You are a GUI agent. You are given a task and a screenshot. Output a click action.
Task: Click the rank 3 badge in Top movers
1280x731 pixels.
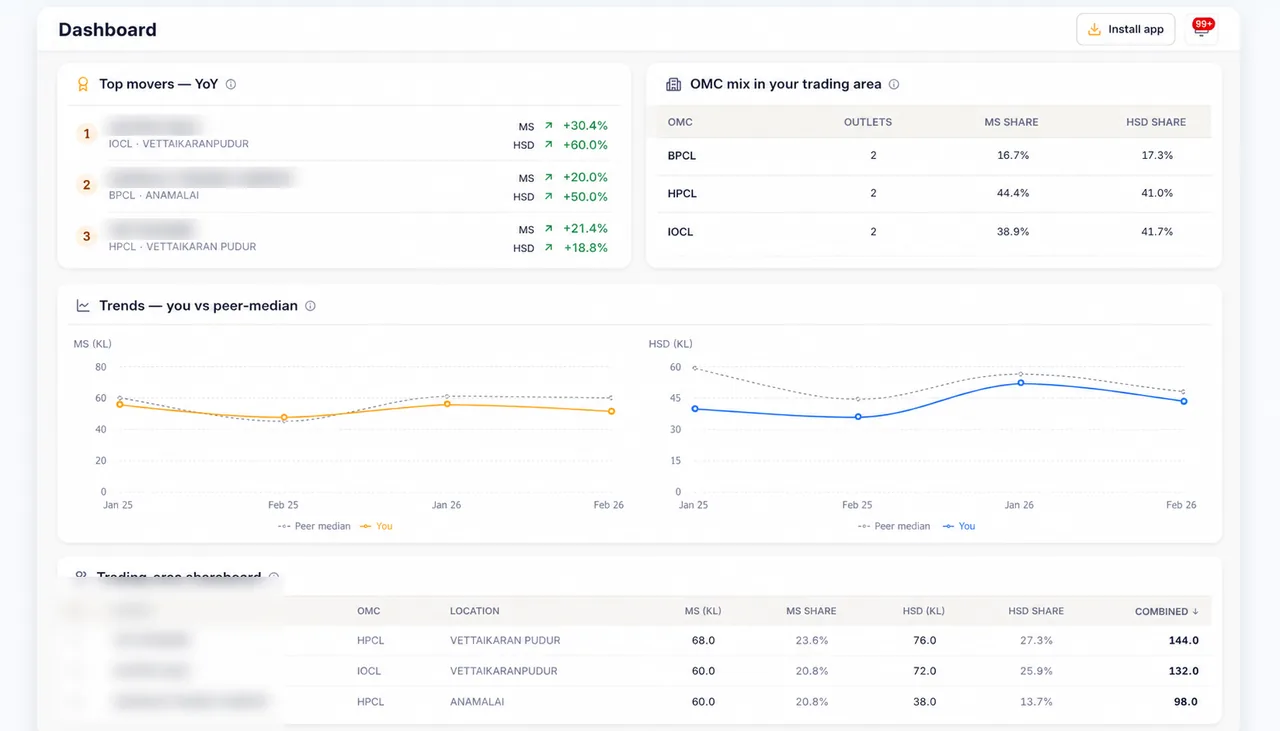[87, 237]
